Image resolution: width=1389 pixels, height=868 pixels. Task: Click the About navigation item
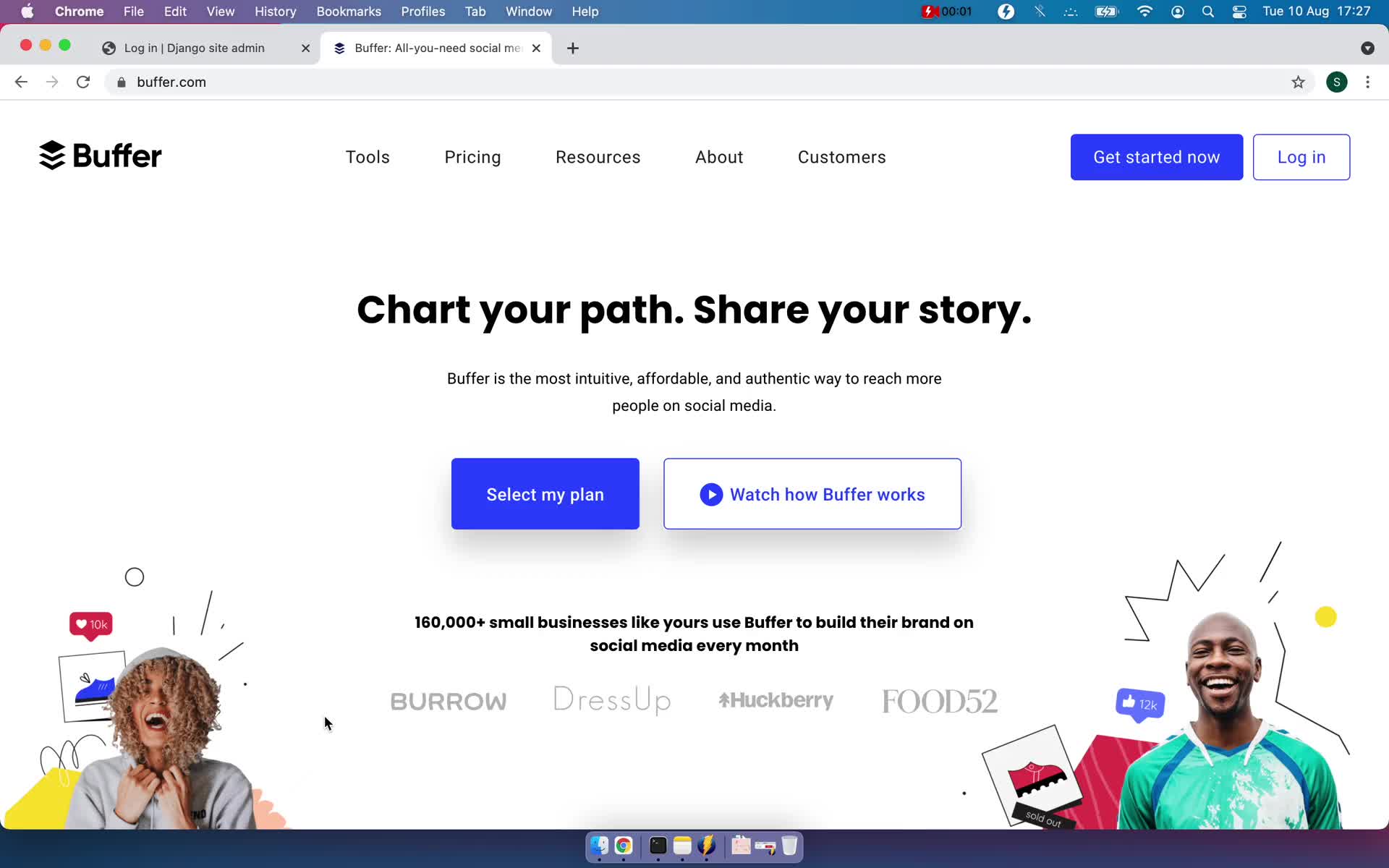(x=720, y=157)
